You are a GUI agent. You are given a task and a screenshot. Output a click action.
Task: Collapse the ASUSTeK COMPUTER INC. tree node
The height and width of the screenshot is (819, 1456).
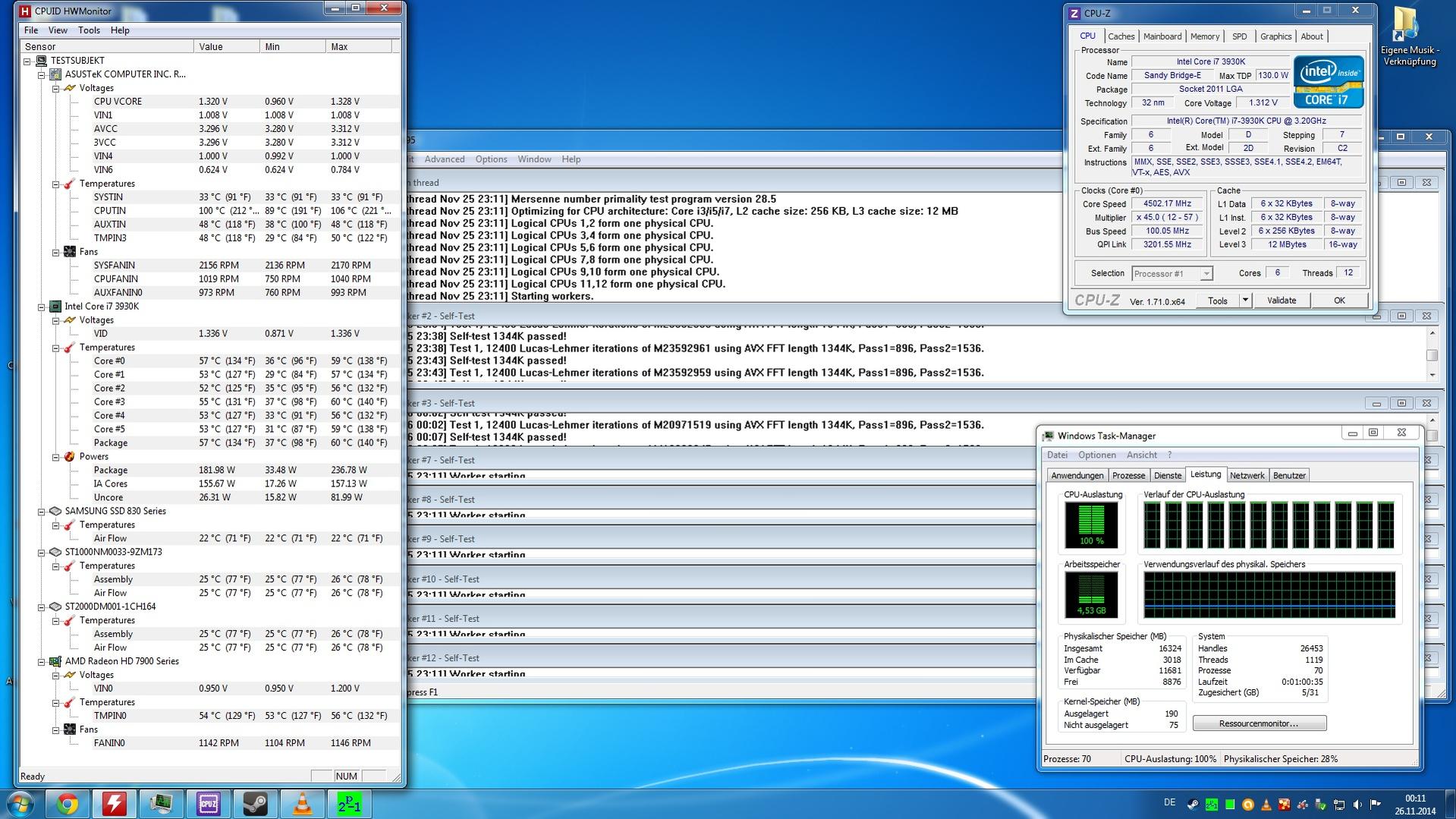[42, 74]
